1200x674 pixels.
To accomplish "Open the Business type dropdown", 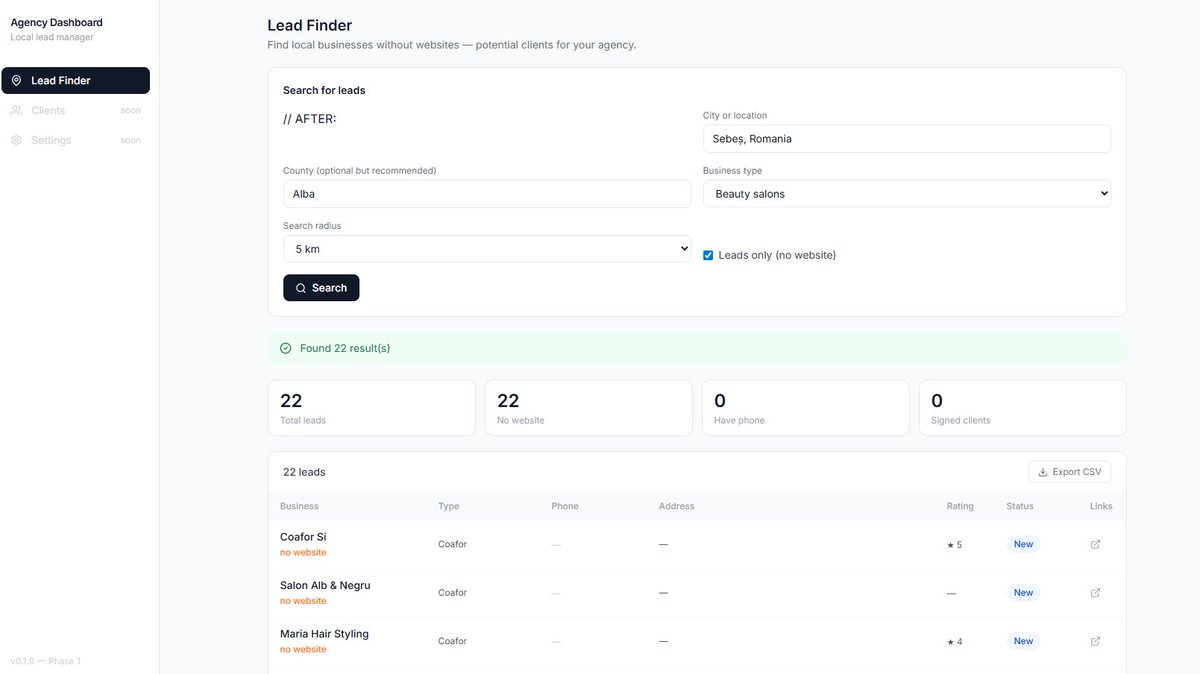I will (906, 194).
